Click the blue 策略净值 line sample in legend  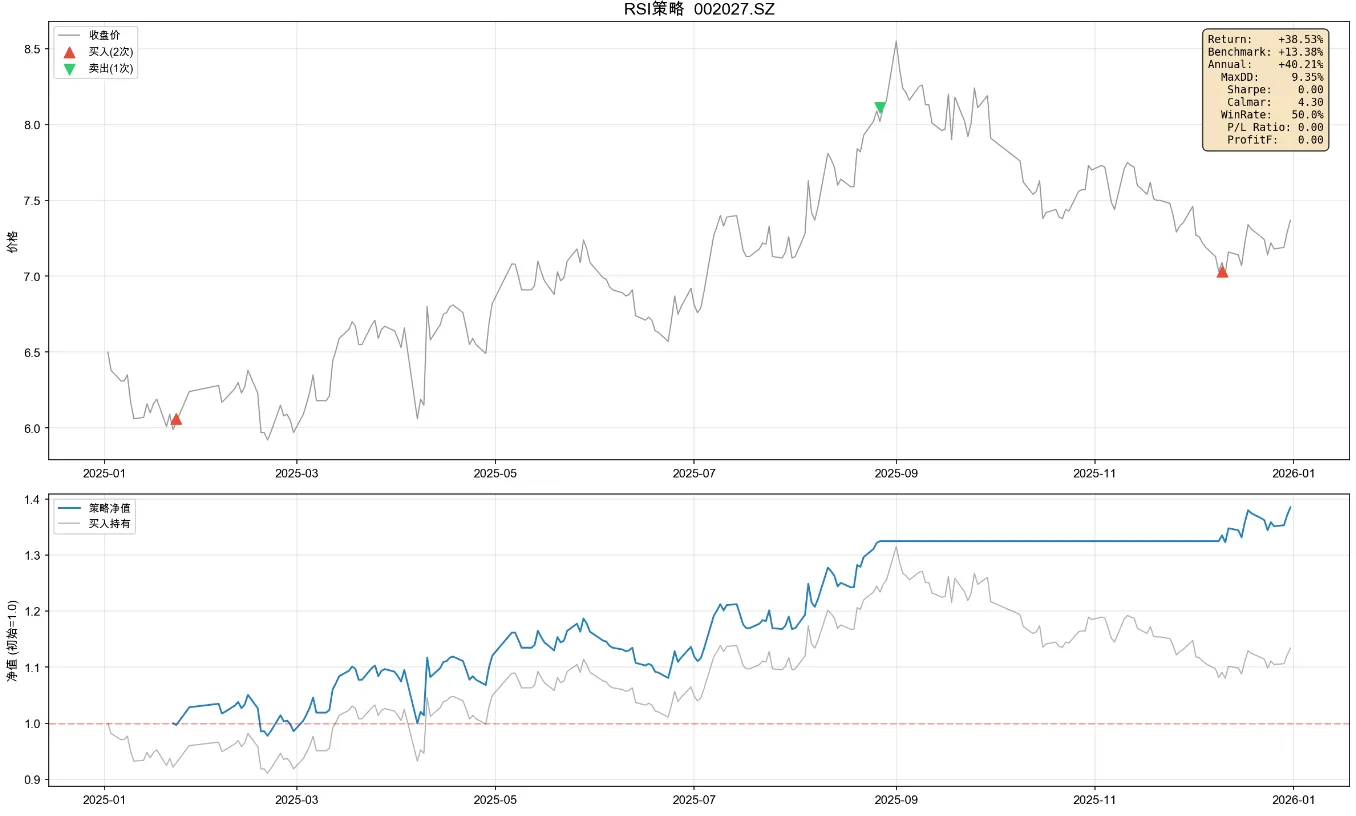(x=69, y=508)
